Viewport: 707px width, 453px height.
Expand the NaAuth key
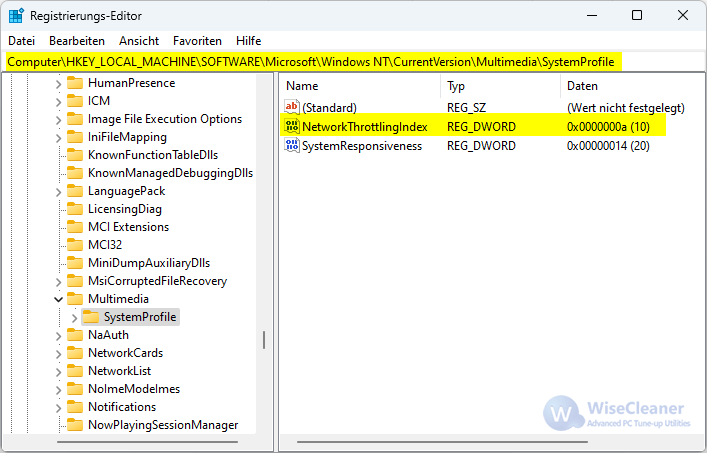click(x=58, y=336)
